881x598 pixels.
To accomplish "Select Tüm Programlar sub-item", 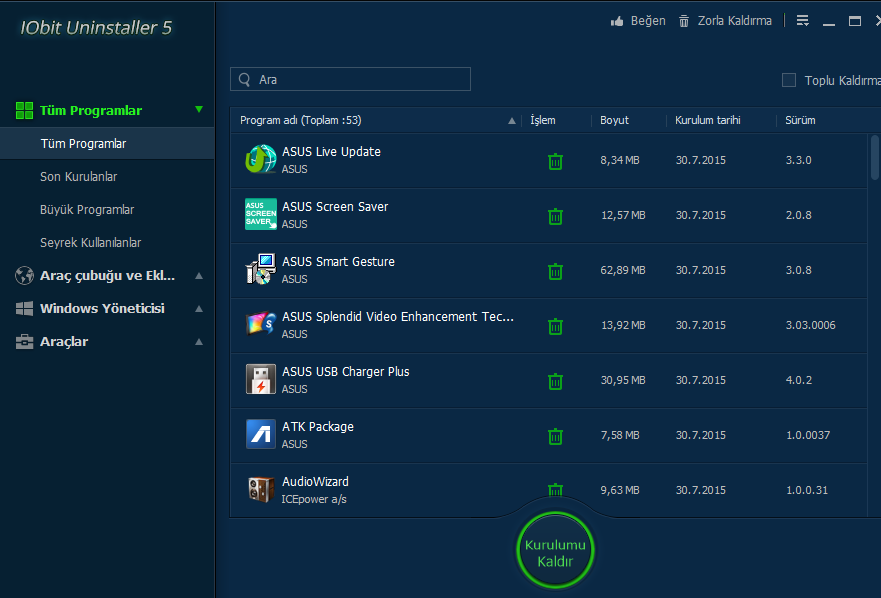I will [x=107, y=143].
